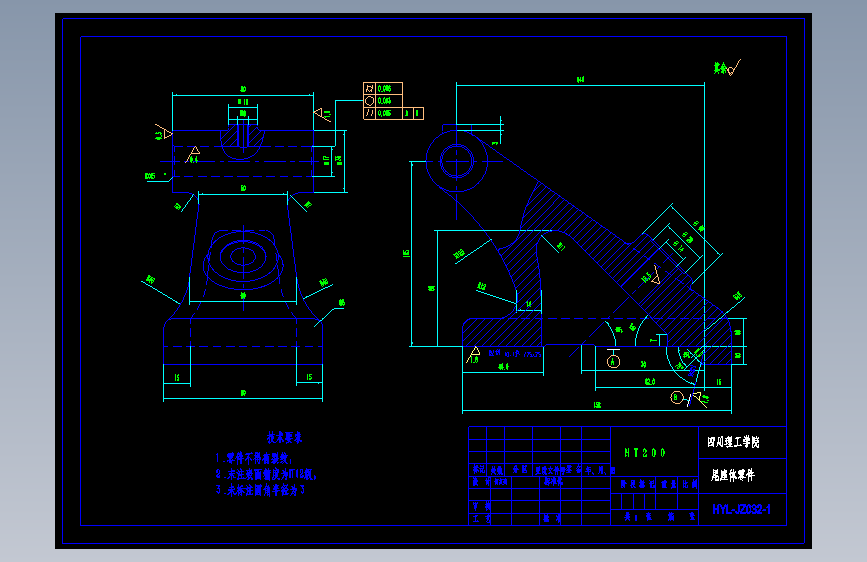The width and height of the screenshot is (867, 562).
Task: Click the 标记 cell in title block
Action: coord(477,470)
